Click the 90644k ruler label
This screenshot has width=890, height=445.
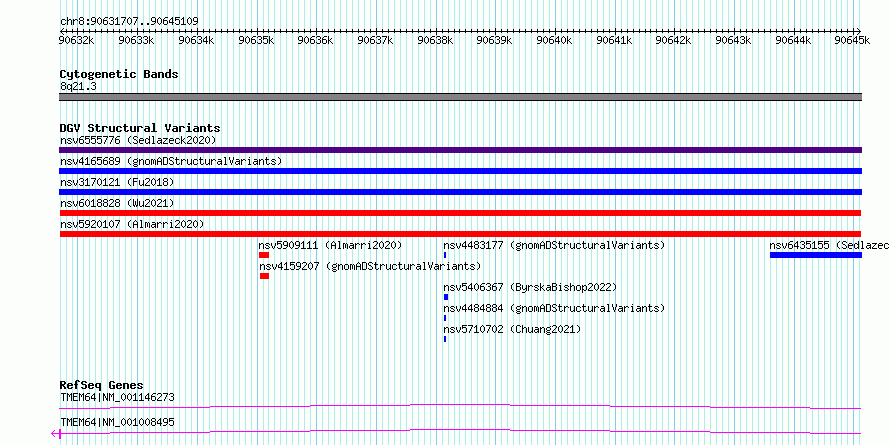[x=793, y=40]
